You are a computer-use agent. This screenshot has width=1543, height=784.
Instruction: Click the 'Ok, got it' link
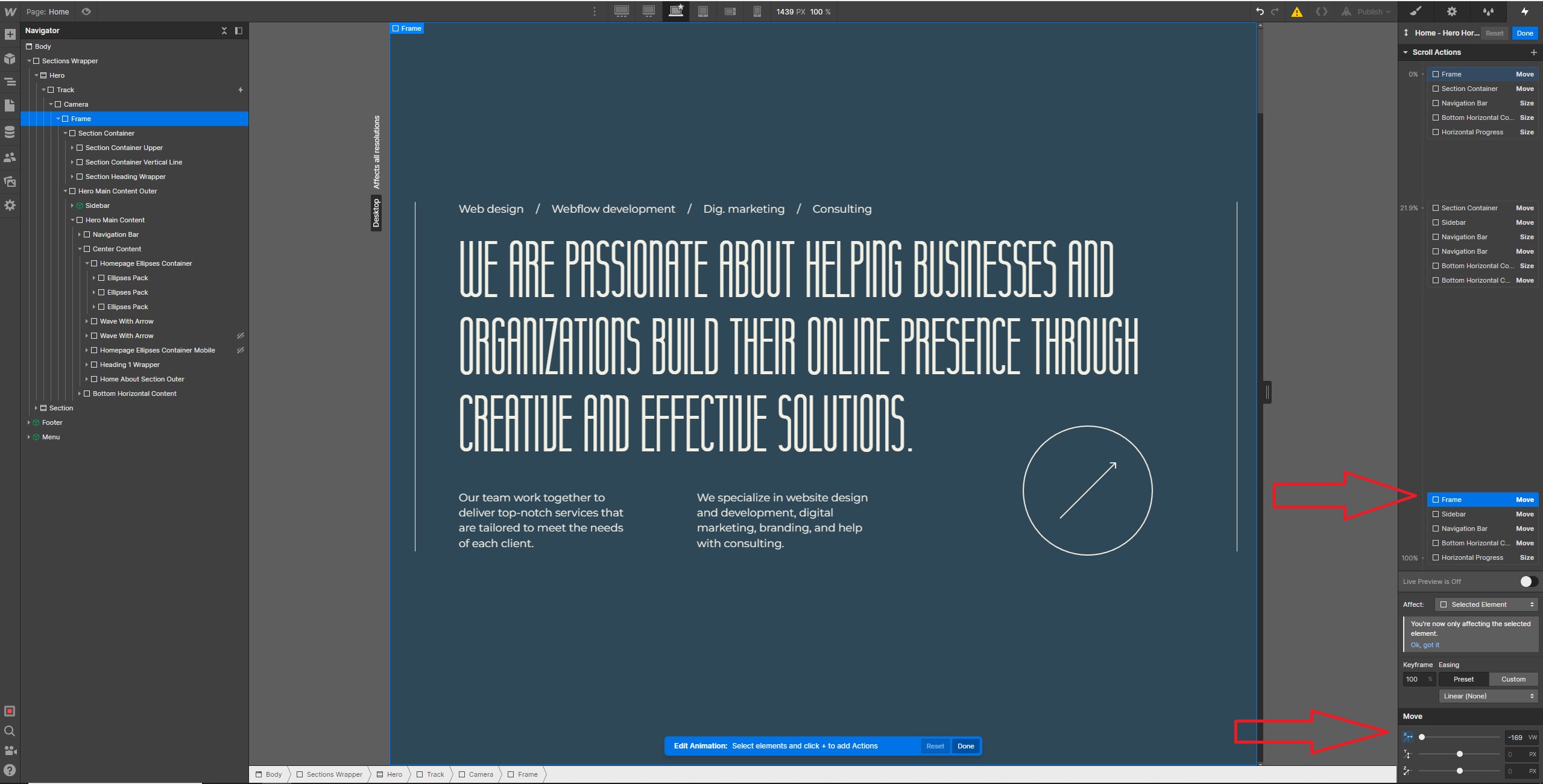tap(1425, 645)
